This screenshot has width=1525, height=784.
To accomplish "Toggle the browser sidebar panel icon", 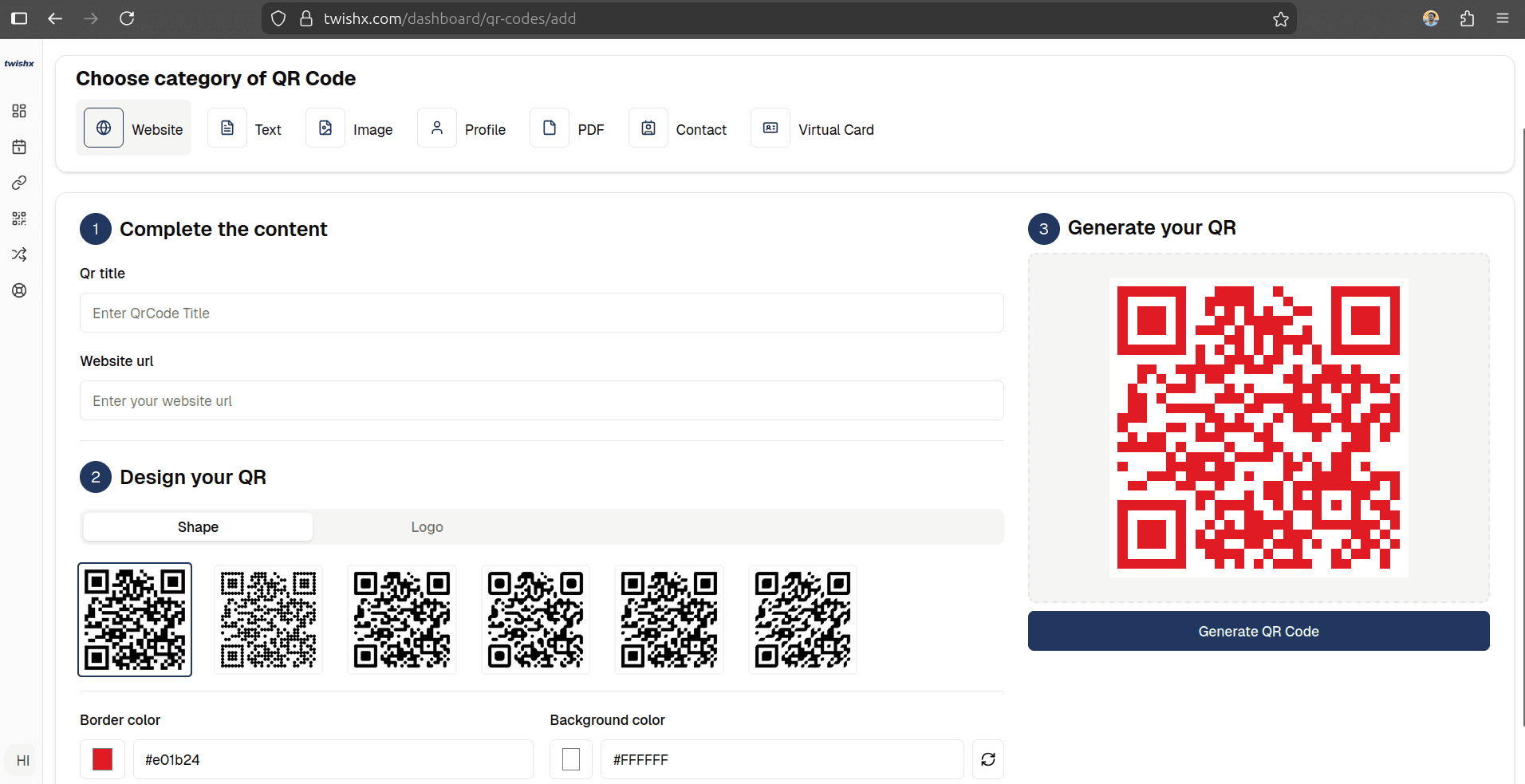I will pos(19,18).
